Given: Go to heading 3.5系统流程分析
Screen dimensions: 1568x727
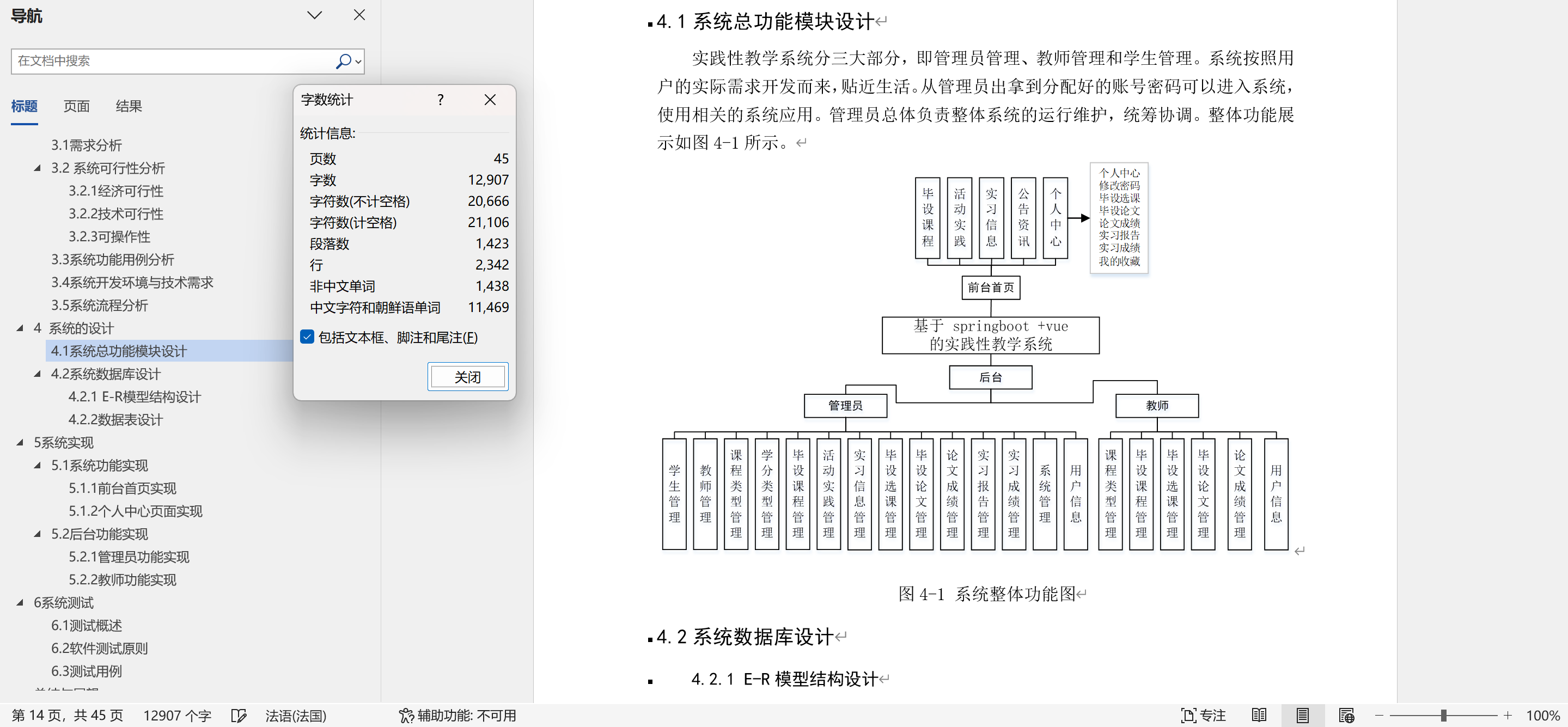Looking at the screenshot, I should pos(99,305).
